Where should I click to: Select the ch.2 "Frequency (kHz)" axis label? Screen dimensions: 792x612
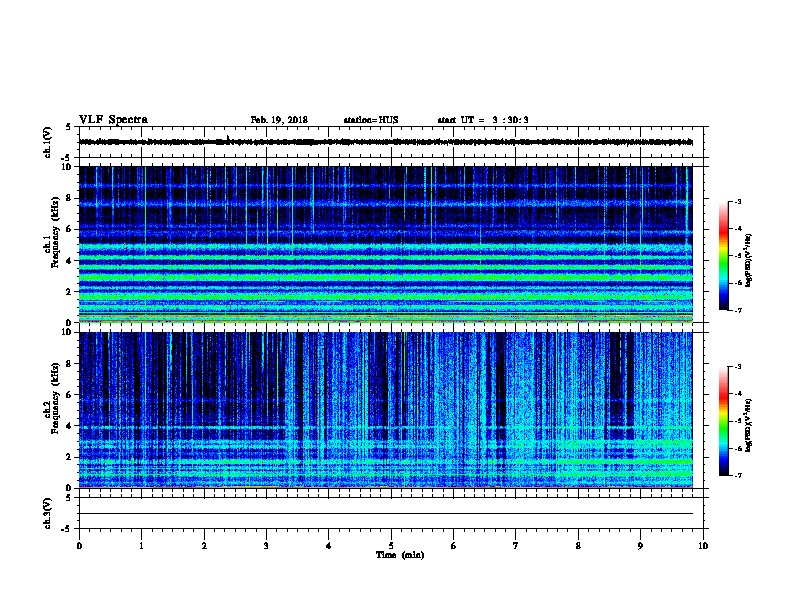tap(55, 398)
